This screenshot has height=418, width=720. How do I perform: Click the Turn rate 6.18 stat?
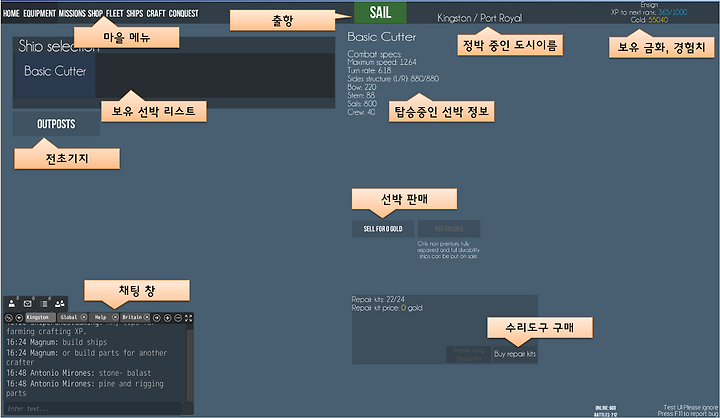[370, 71]
